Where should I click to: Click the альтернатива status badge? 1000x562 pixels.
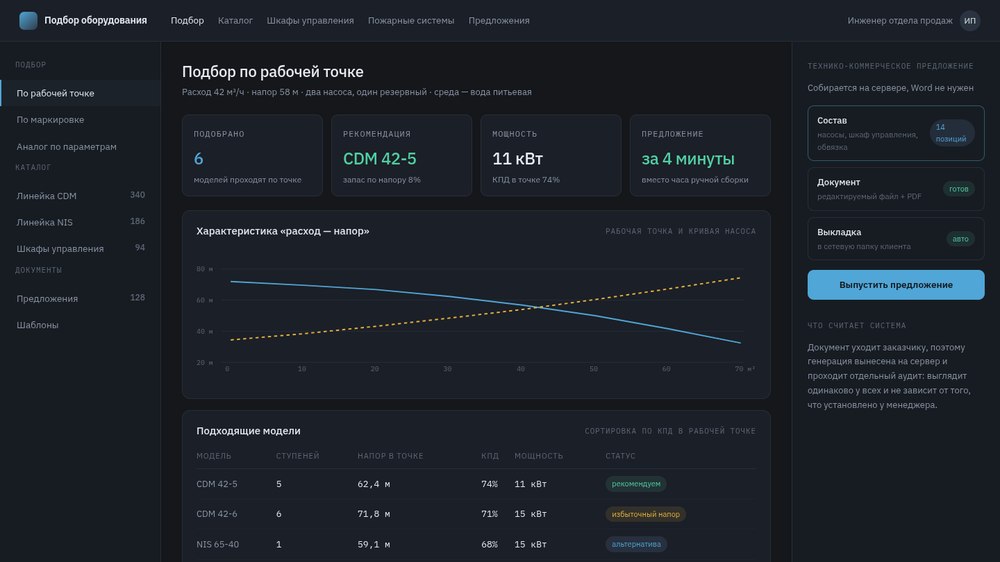click(636, 544)
